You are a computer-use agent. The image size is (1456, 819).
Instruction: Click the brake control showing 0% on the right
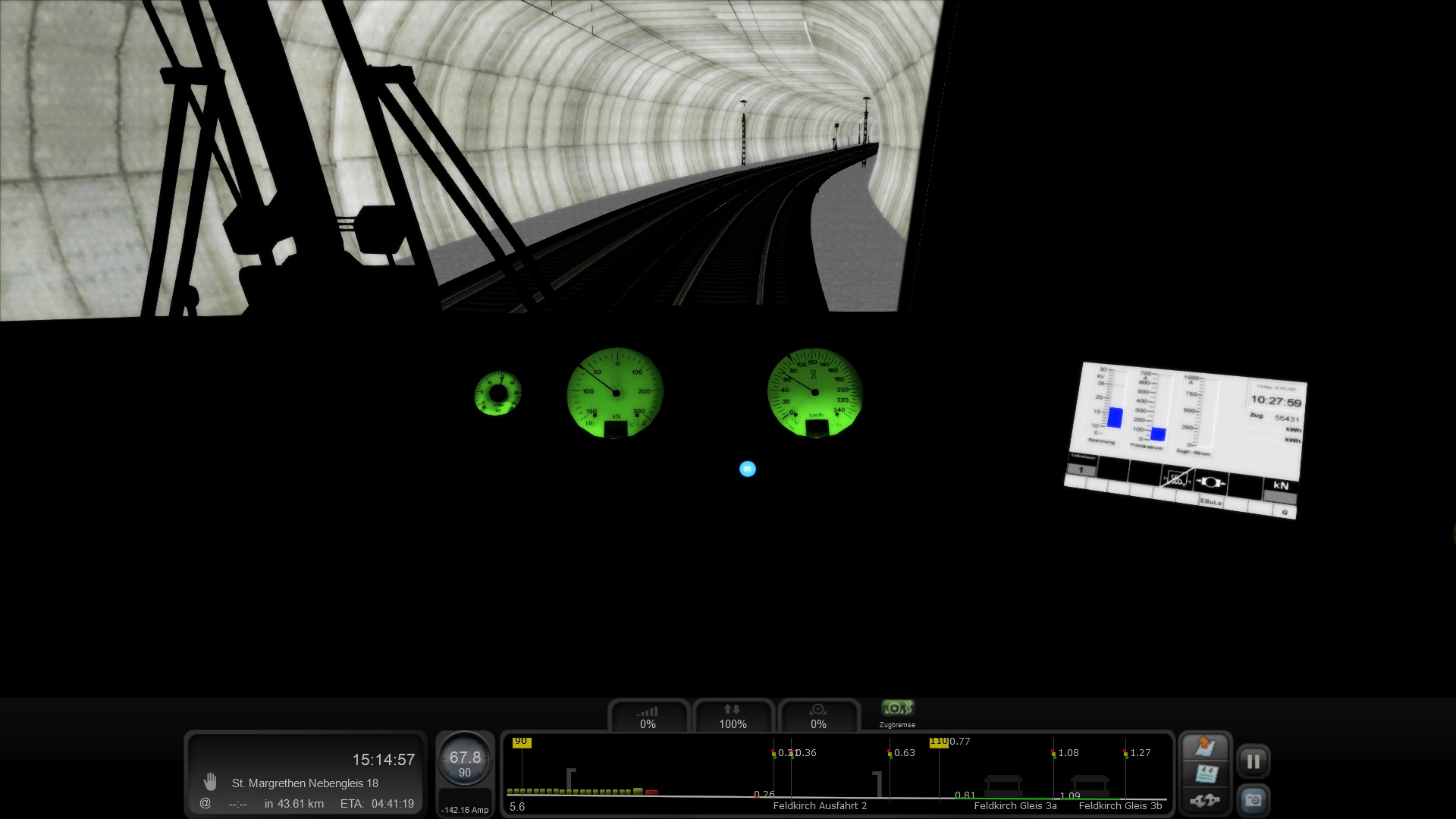pyautogui.click(x=818, y=717)
